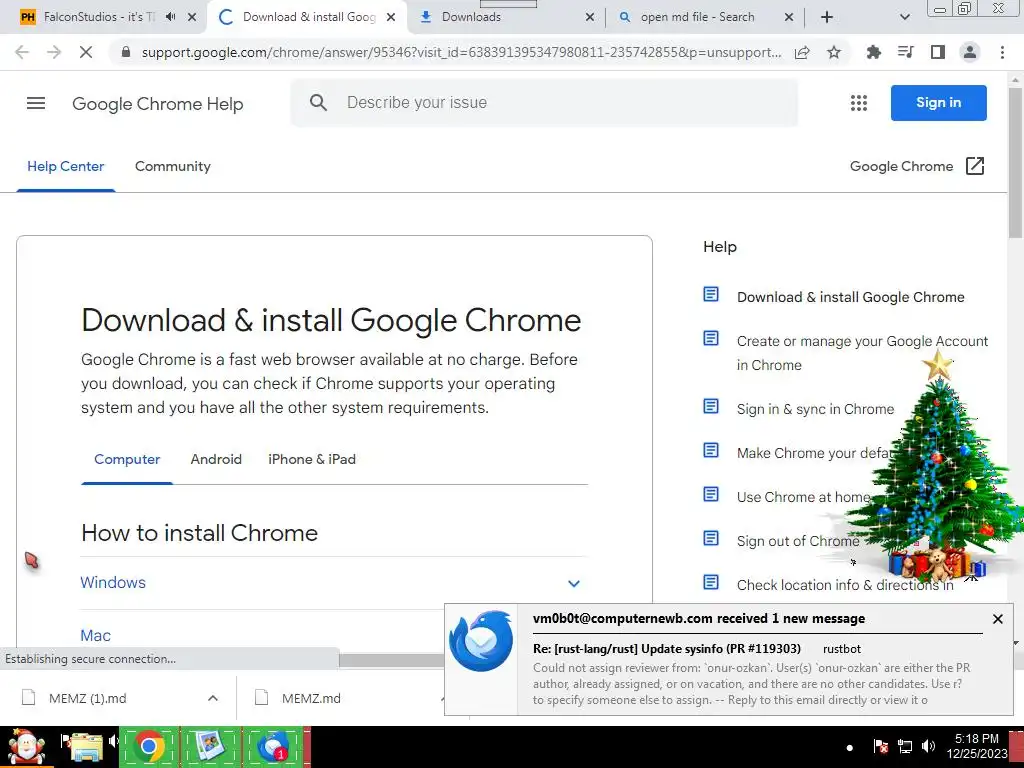Open Sign in & sync in Chrome link
The height and width of the screenshot is (768, 1024).
(815, 409)
